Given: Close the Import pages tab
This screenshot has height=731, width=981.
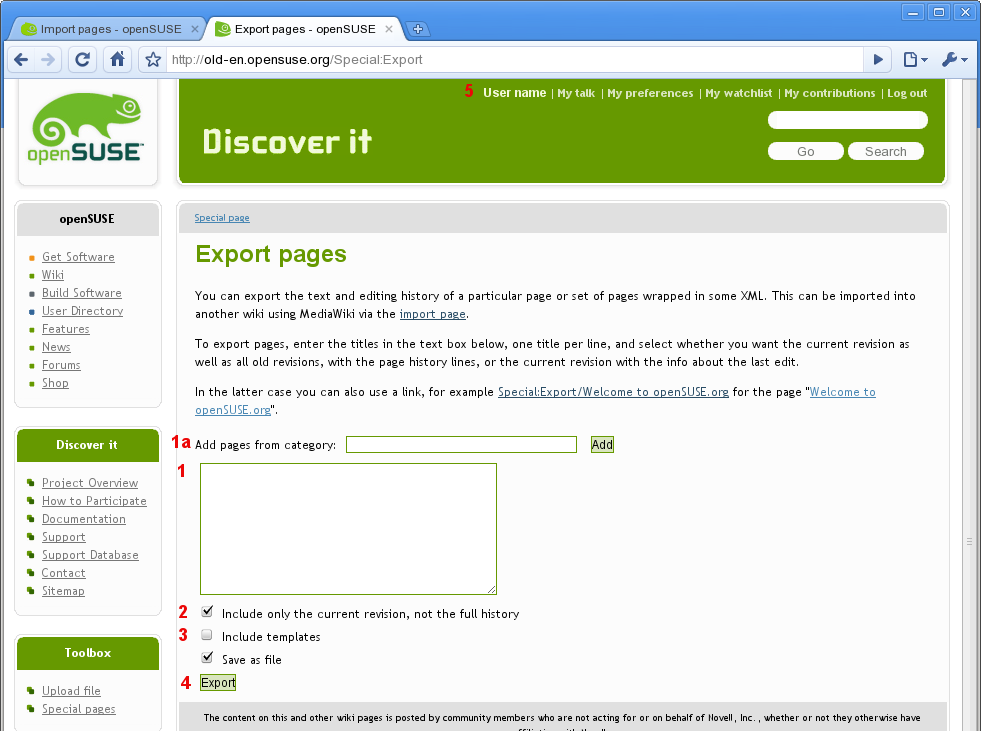Looking at the screenshot, I should click(195, 29).
